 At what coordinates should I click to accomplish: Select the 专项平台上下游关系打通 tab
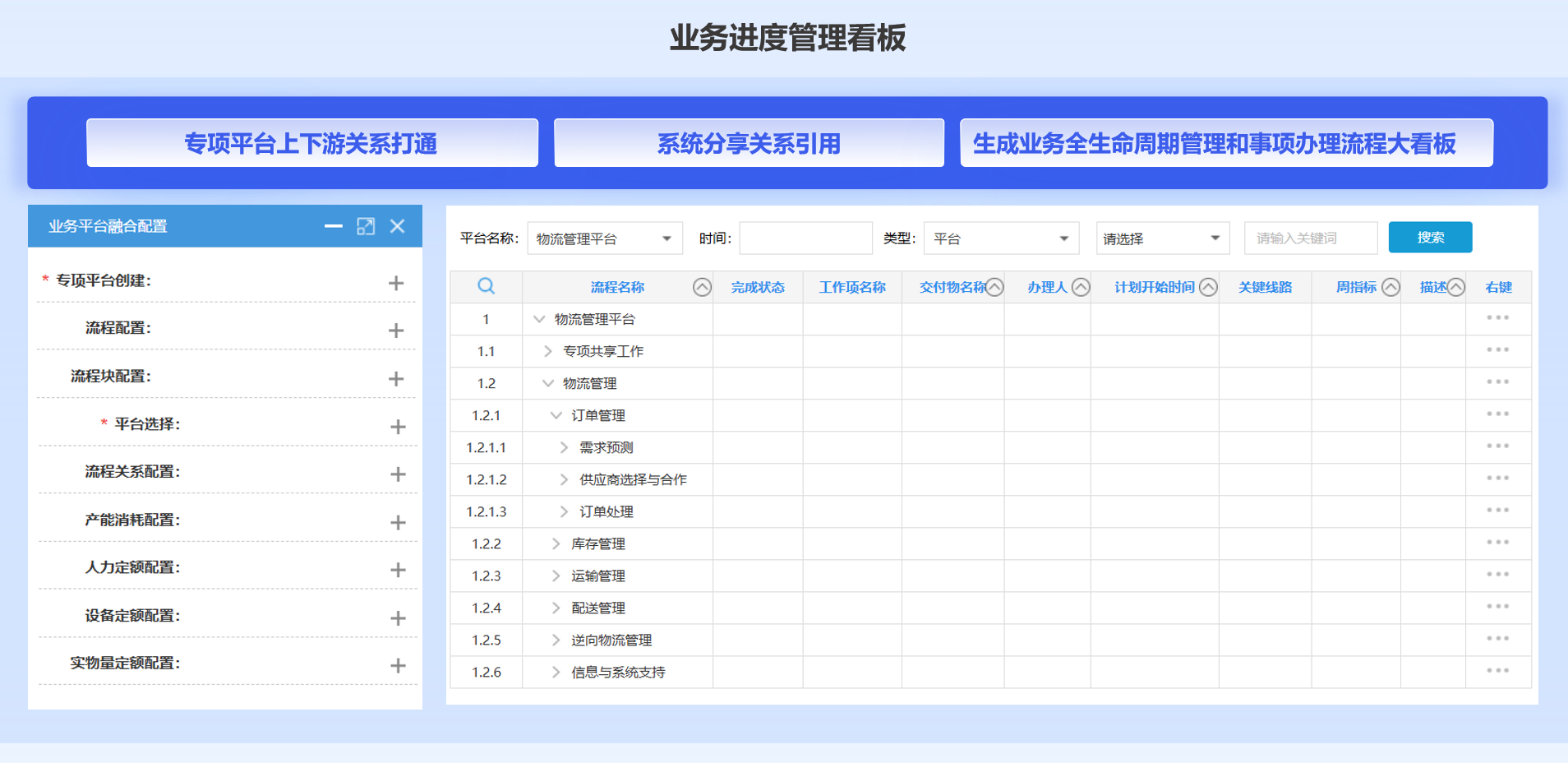(x=312, y=143)
